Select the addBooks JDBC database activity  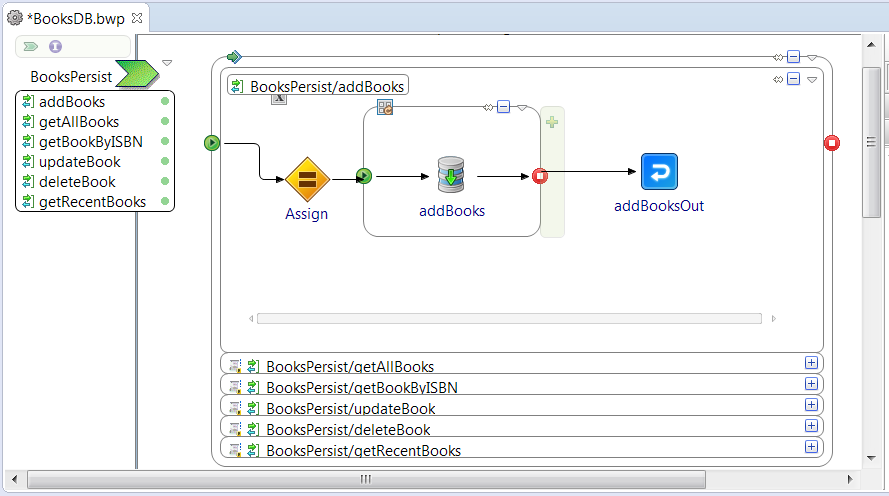pos(451,175)
